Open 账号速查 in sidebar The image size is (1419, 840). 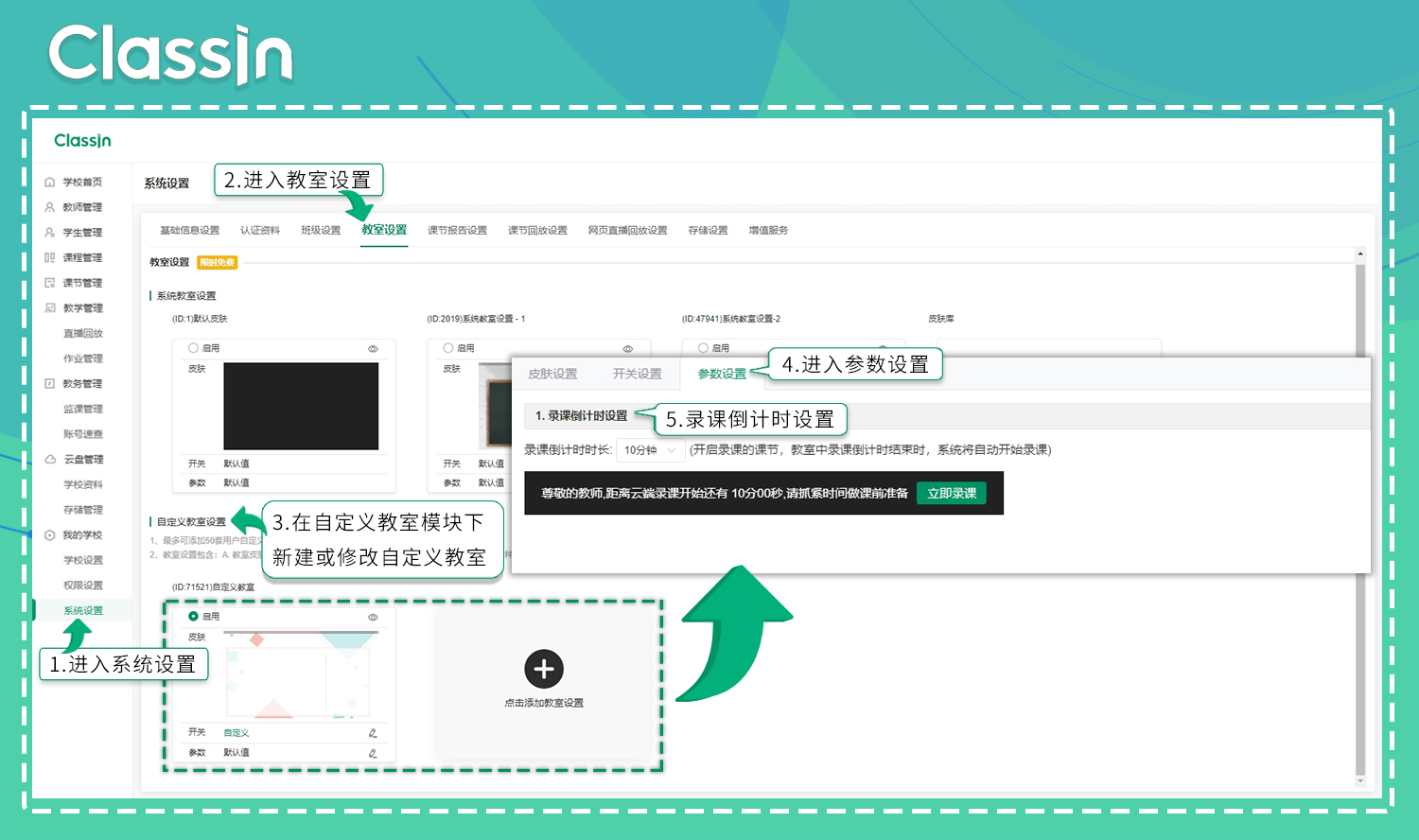(83, 434)
